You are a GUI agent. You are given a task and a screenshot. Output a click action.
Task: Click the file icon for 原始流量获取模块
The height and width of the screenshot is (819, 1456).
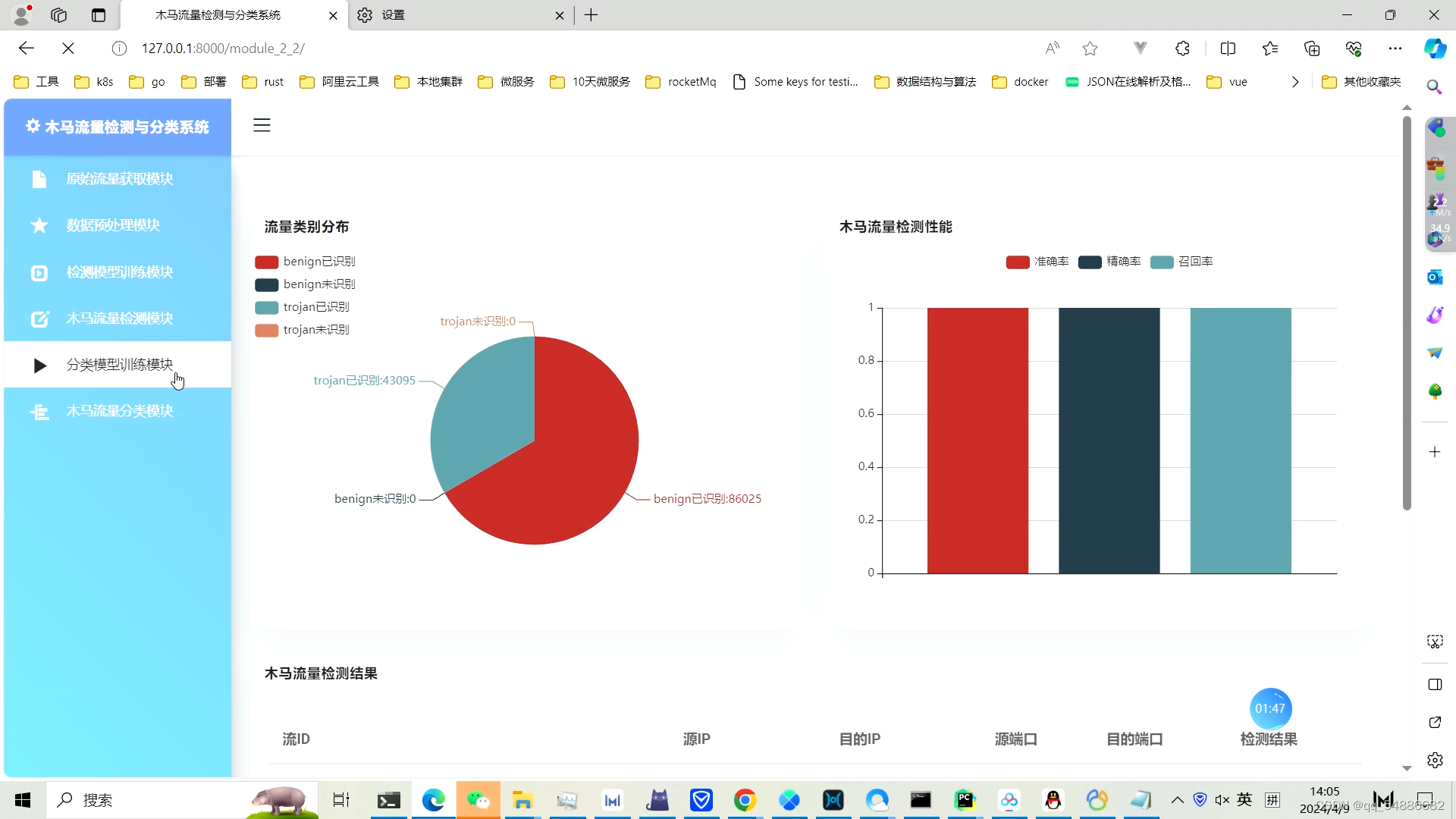[x=39, y=179]
